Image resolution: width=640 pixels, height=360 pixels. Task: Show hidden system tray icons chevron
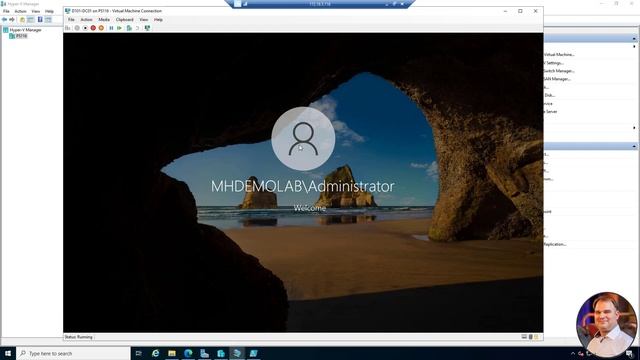coord(573,354)
